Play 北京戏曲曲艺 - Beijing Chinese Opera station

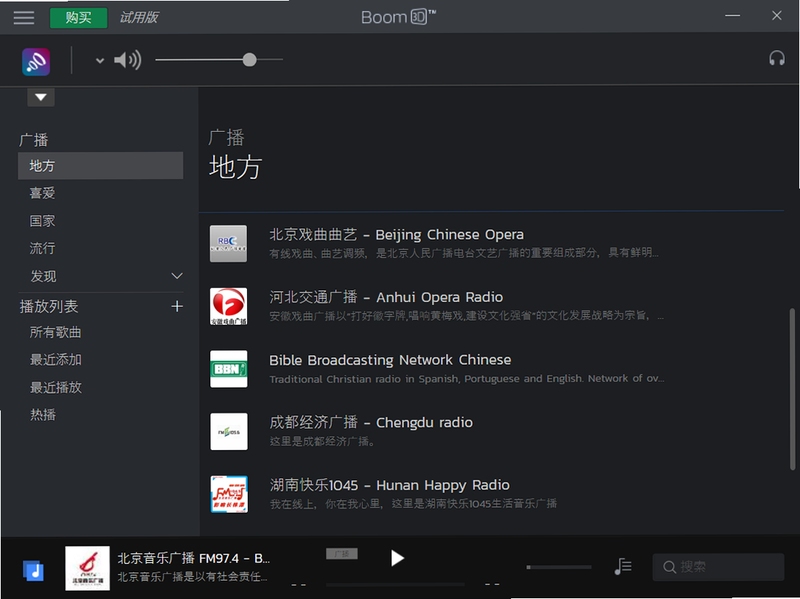pyautogui.click(x=396, y=234)
